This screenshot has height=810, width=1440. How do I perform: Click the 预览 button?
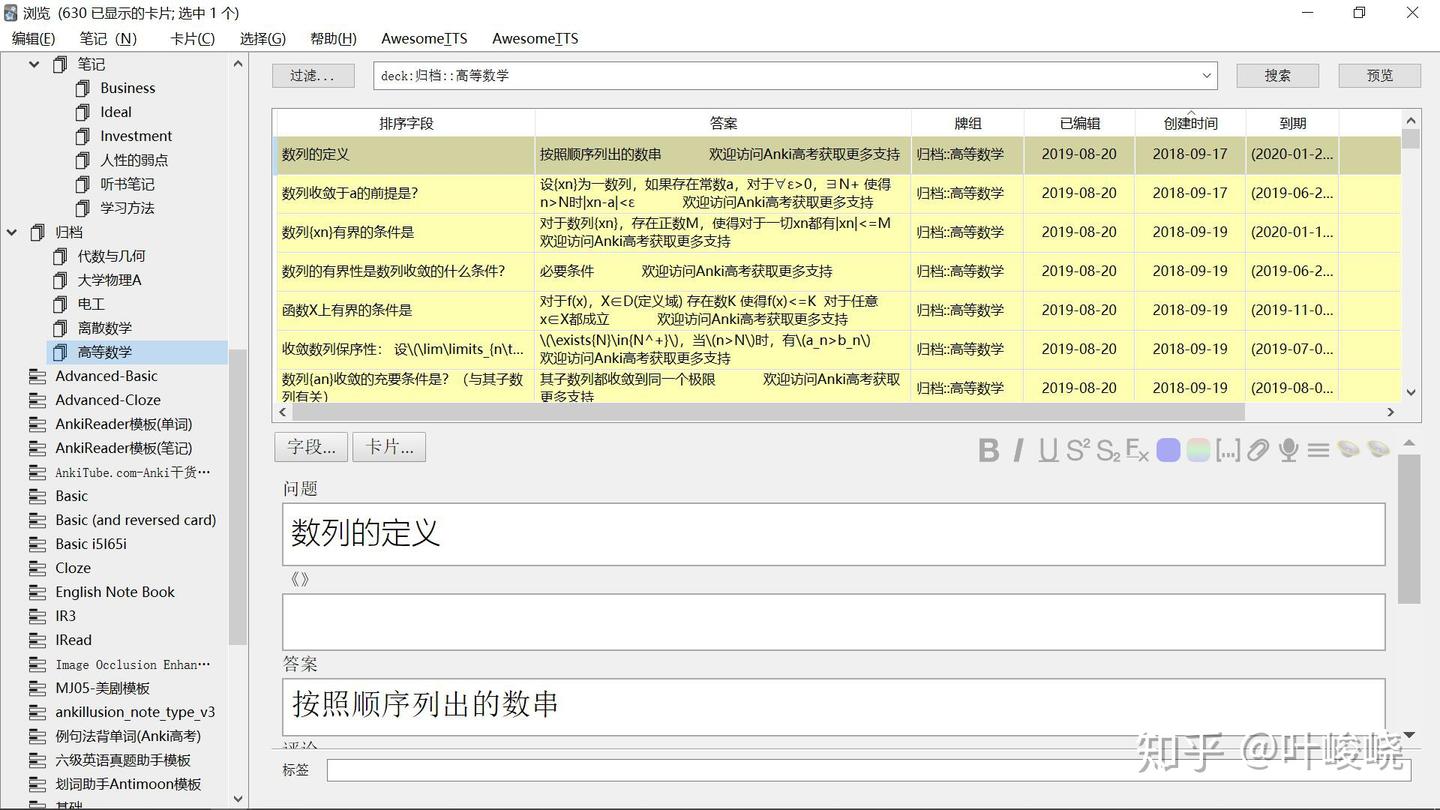pos(1380,76)
